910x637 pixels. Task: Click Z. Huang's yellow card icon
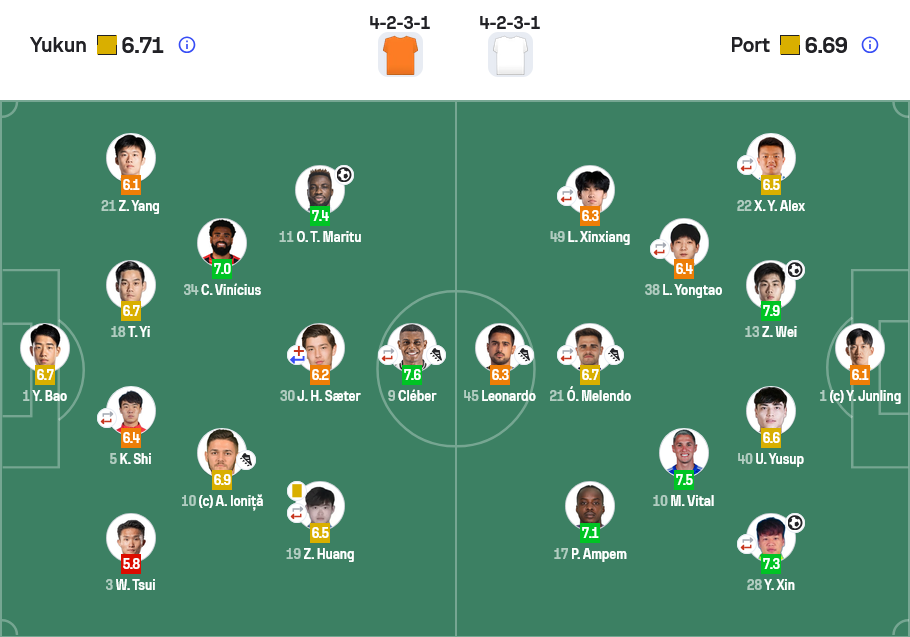click(x=297, y=490)
